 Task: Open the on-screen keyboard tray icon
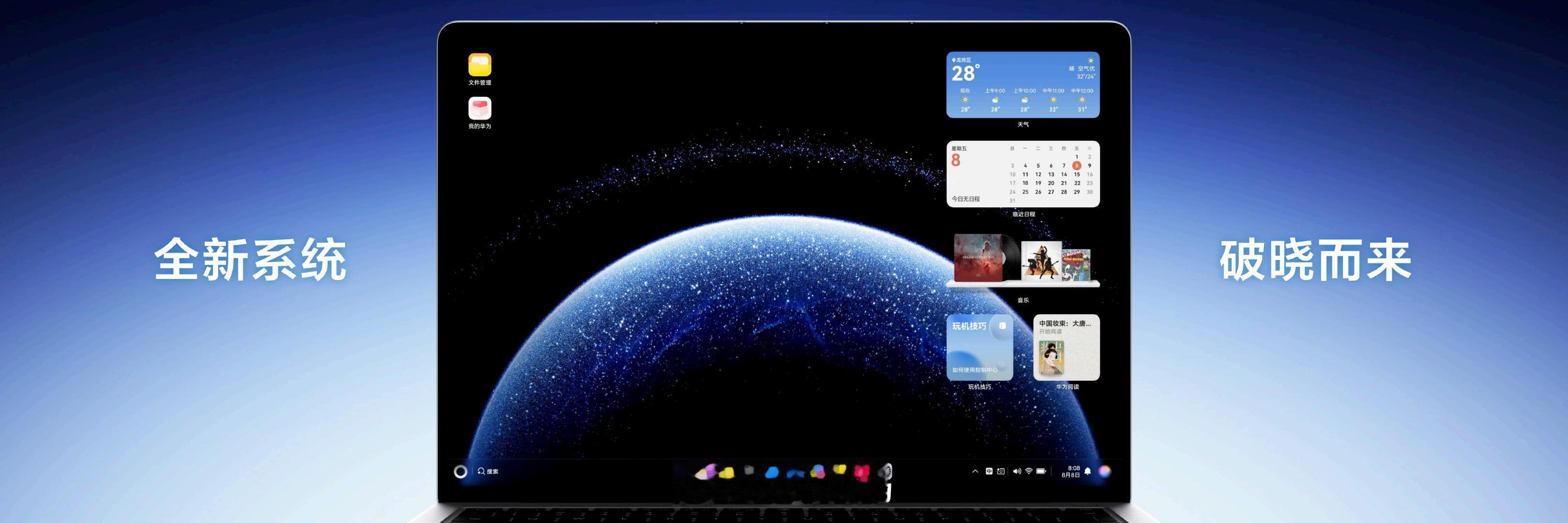click(1001, 471)
